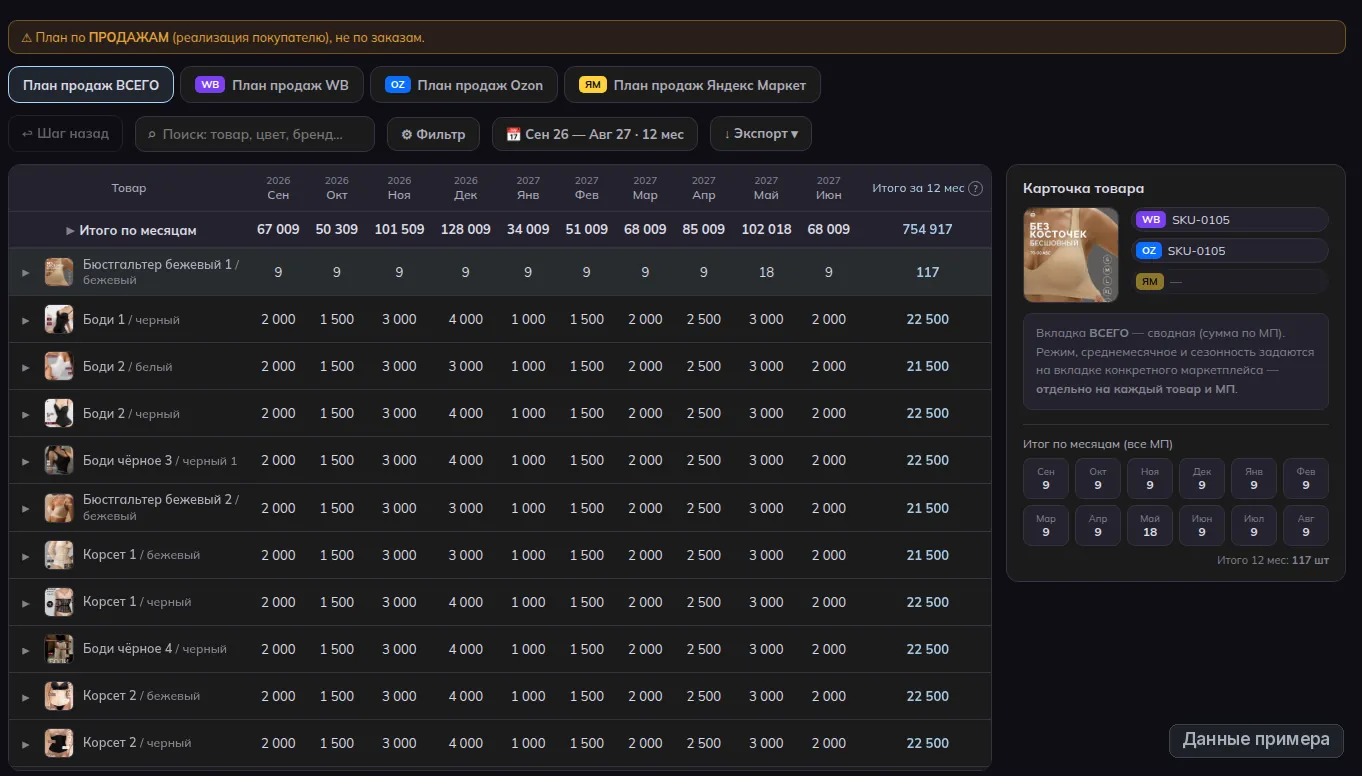Click the WB SKU-0105 badge in product card
1362x776 pixels.
pos(1230,220)
